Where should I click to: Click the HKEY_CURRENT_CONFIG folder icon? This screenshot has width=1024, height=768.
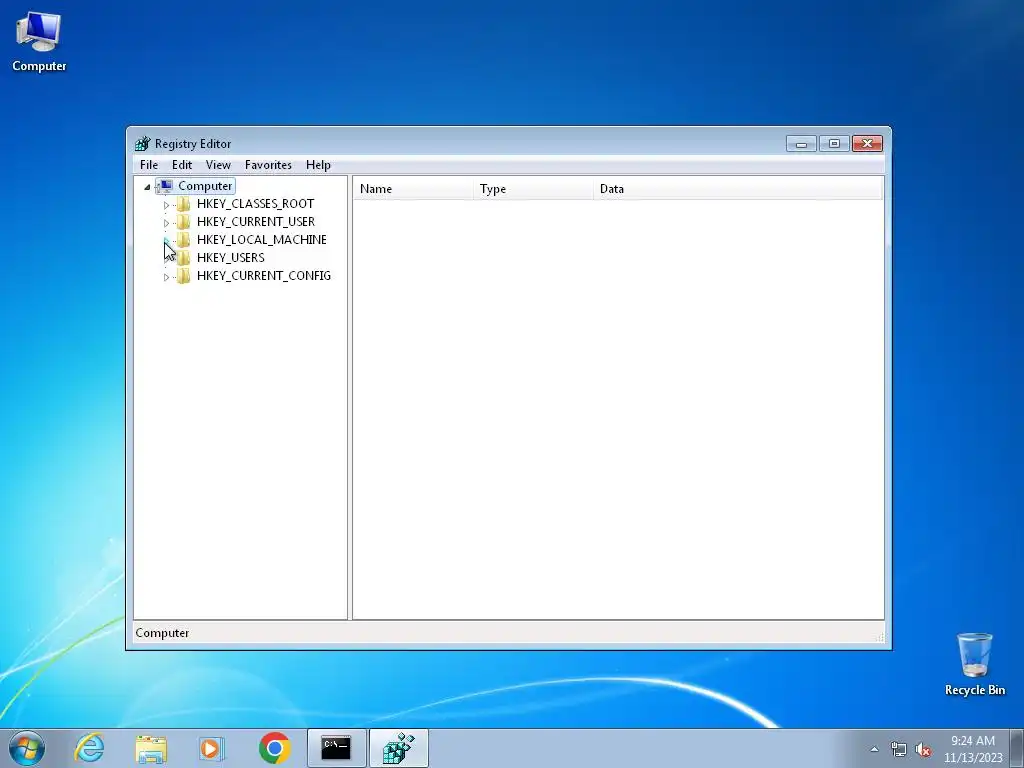coord(184,276)
